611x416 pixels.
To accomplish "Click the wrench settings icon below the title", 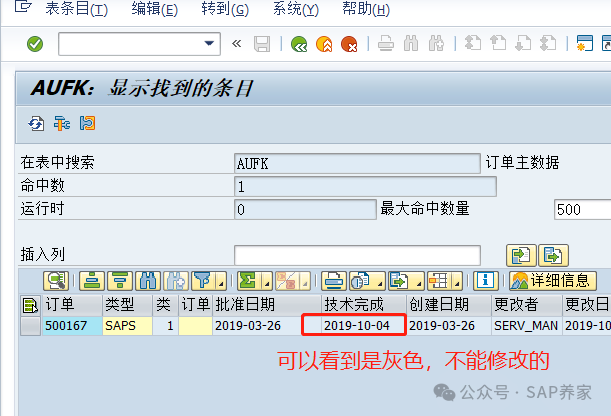I will pyautogui.click(x=62, y=124).
